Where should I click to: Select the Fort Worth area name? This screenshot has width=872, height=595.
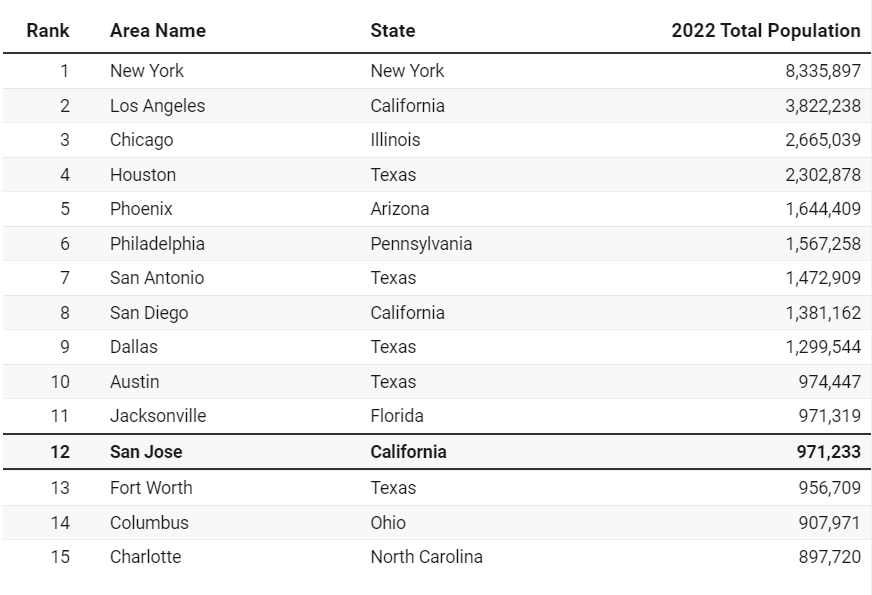[151, 488]
